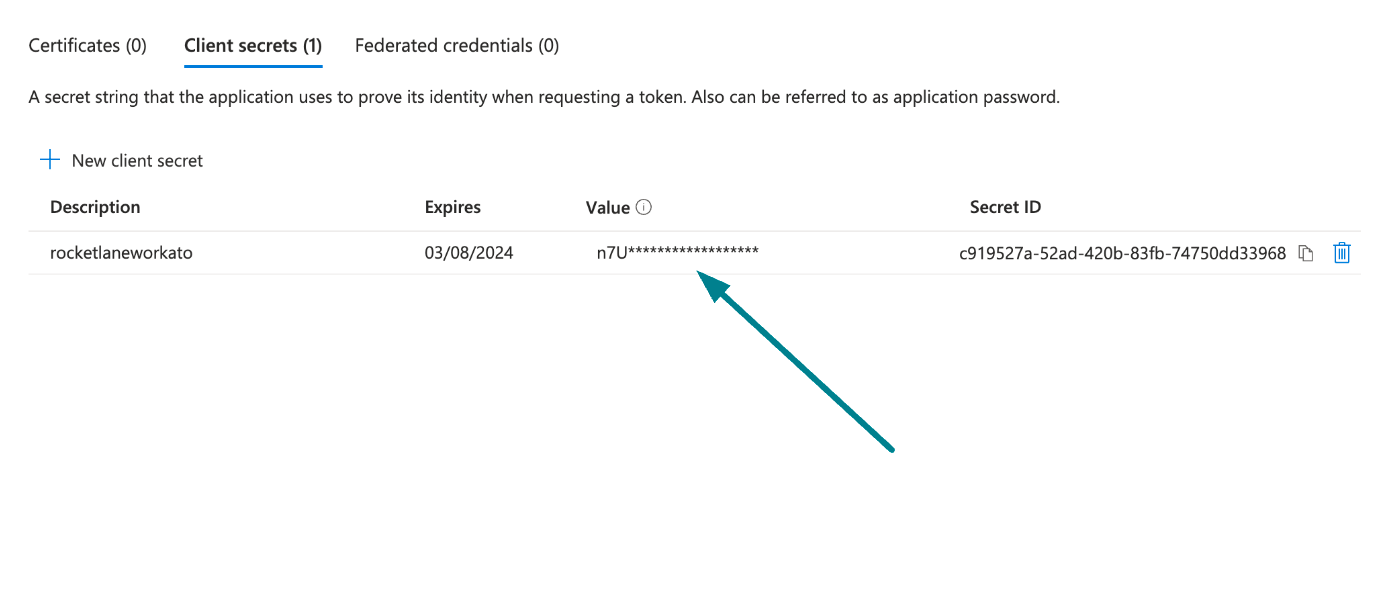Viewport: 1386px width, 608px height.
Task: Open the Federated credentials tab
Action: tap(456, 45)
